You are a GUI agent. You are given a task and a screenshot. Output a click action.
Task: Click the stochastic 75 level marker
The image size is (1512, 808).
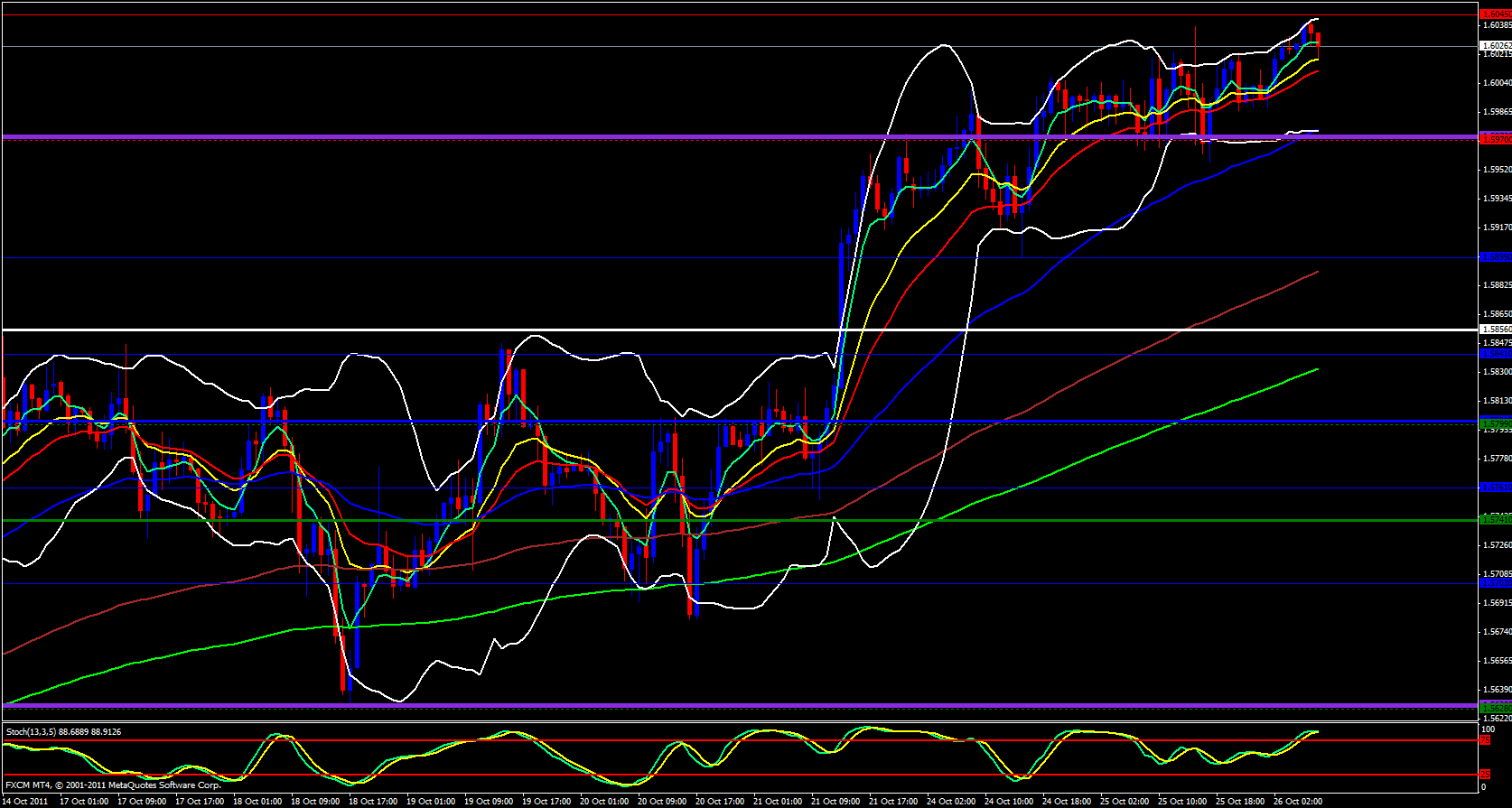1484,740
